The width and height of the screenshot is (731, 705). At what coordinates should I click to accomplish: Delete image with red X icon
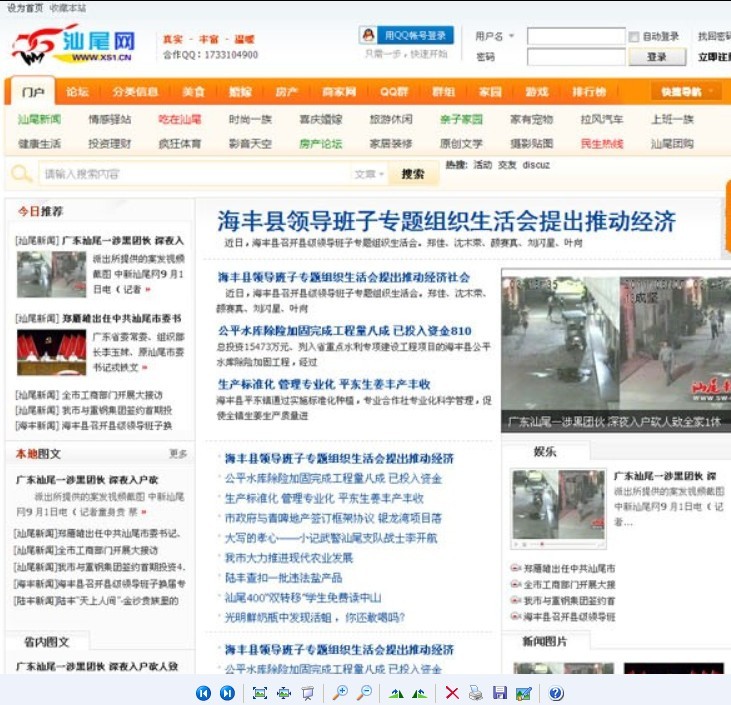pos(452,693)
